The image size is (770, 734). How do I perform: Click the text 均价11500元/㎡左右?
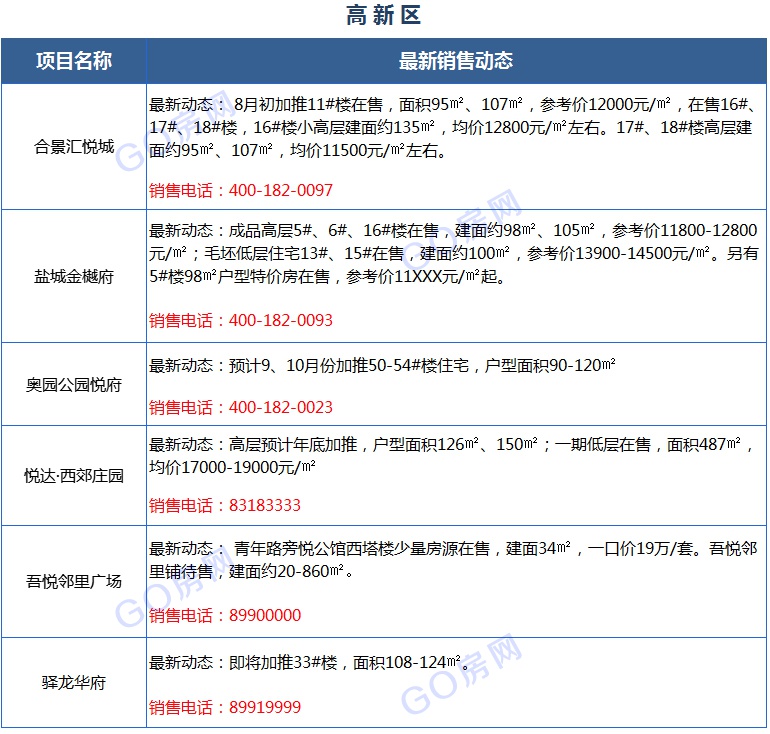[363, 150]
